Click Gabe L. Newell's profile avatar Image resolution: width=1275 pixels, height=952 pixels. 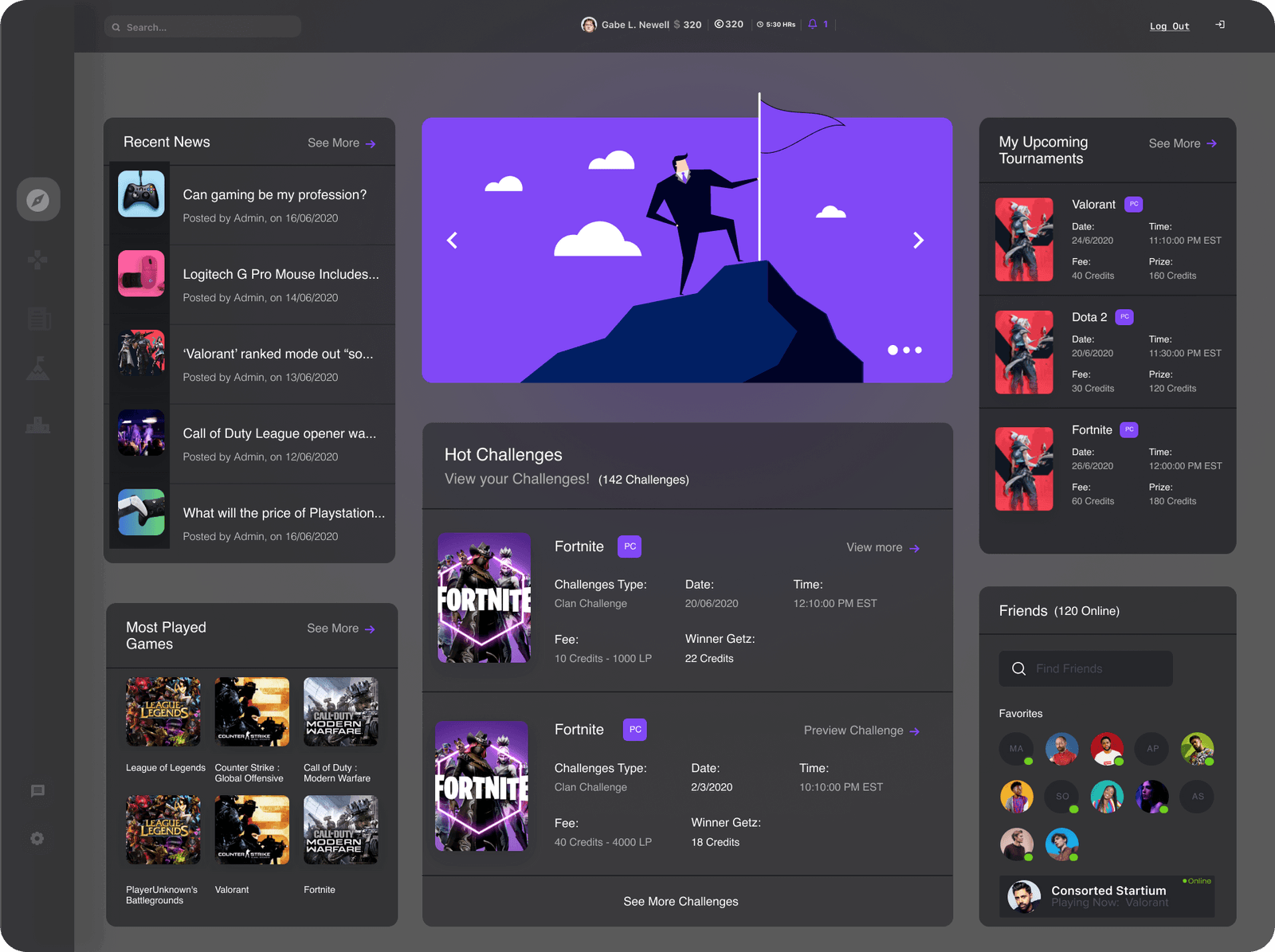pyautogui.click(x=589, y=25)
